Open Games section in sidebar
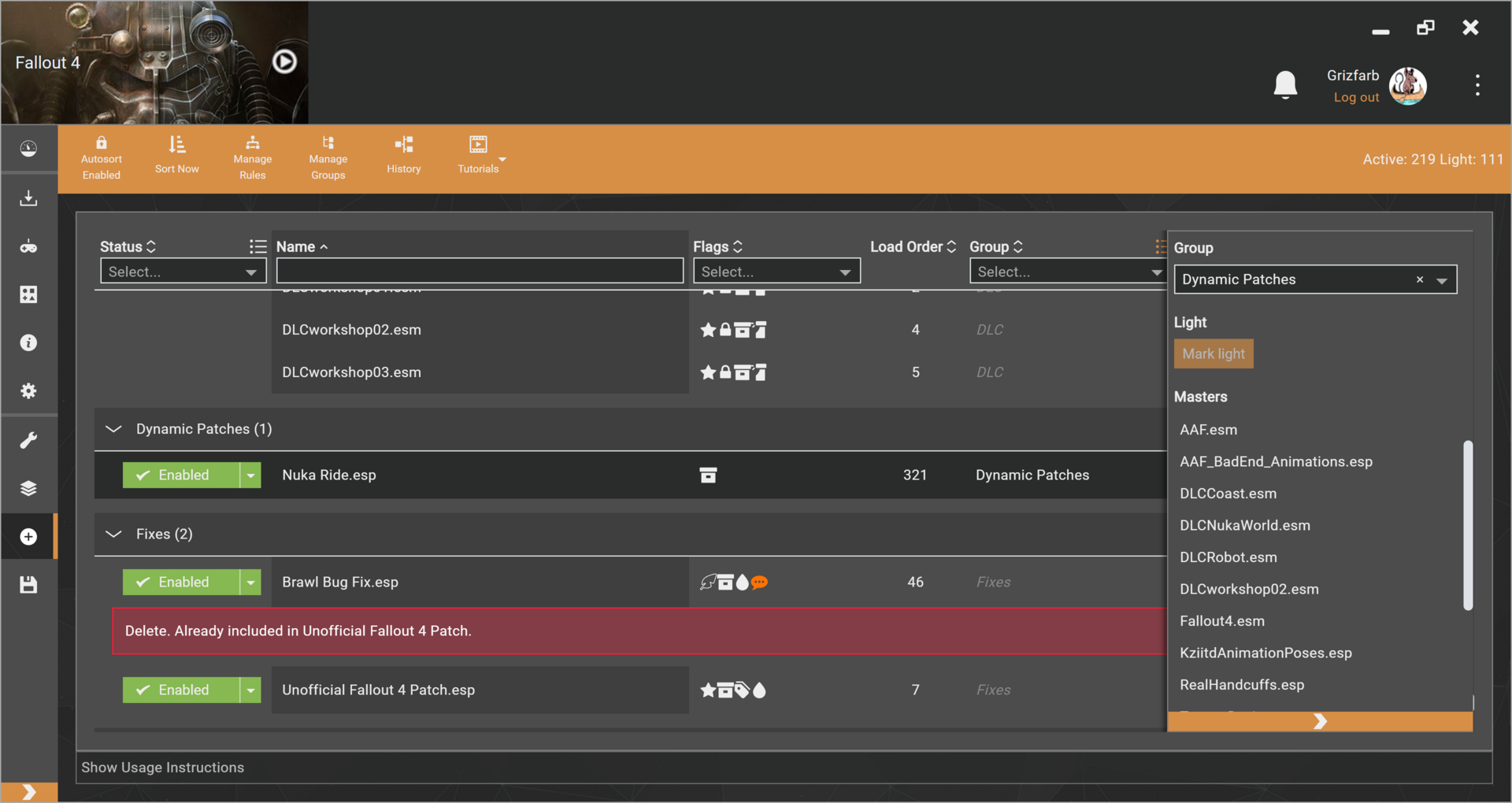The image size is (1512, 803). pyautogui.click(x=28, y=246)
